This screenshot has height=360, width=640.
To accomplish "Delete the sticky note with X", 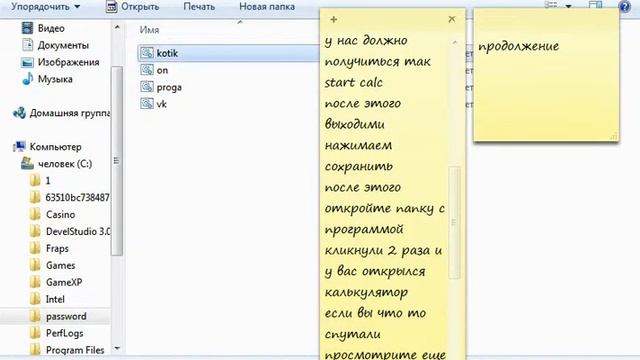I will [x=451, y=19].
